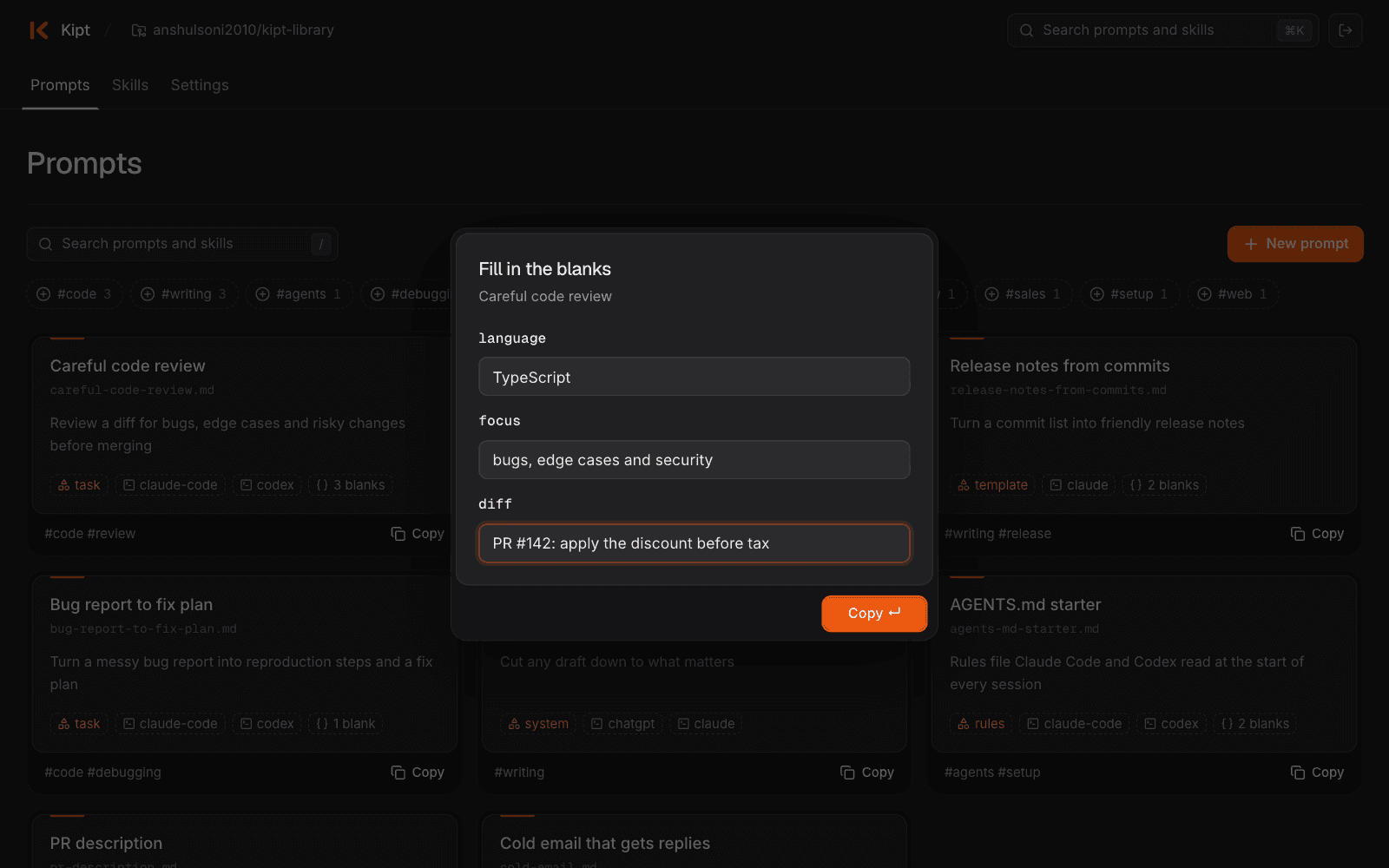
Task: Click the copy icon under the #writing system card
Action: point(848,773)
